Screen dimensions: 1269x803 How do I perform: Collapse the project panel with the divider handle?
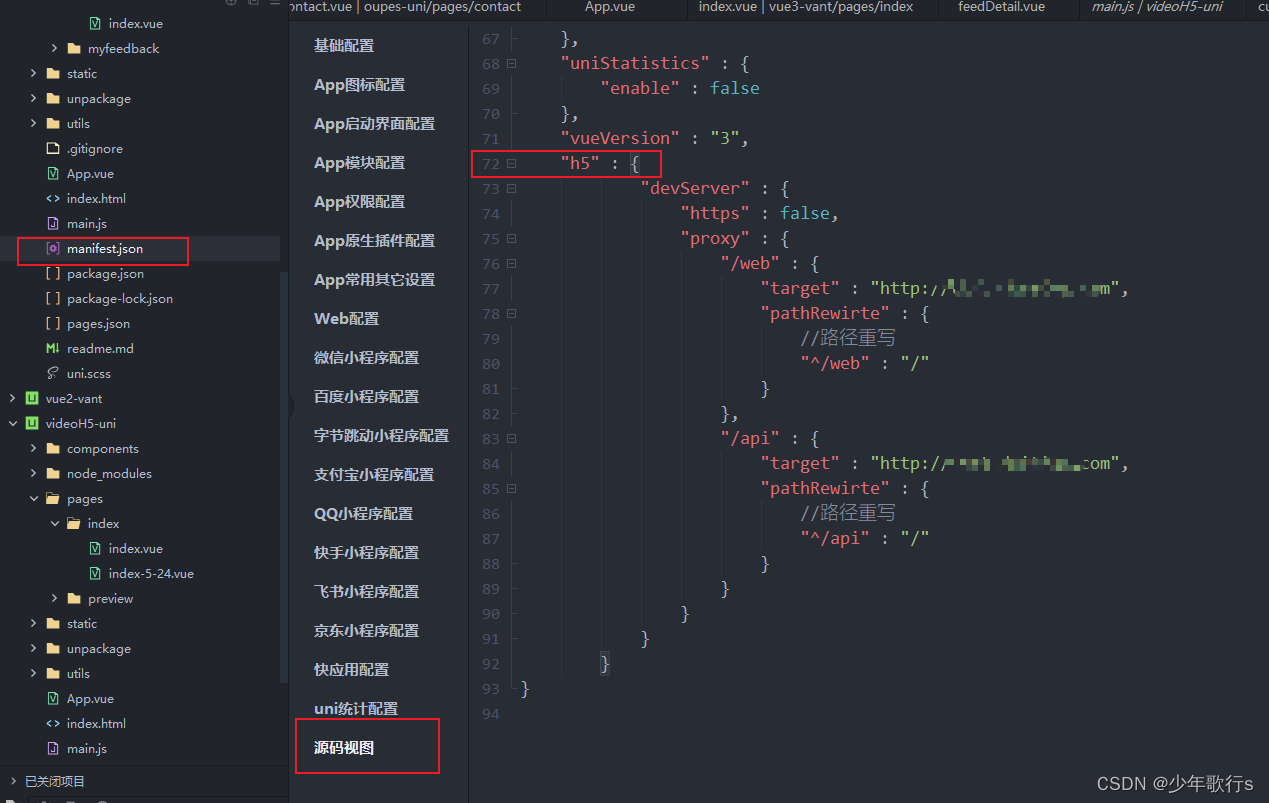tap(290, 407)
